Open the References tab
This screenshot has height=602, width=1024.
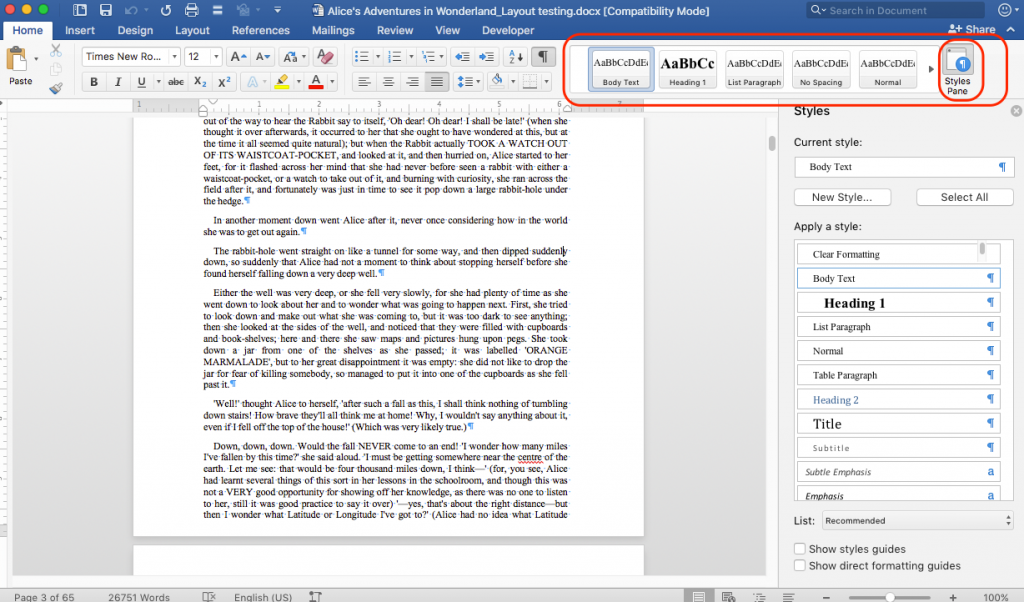[261, 30]
